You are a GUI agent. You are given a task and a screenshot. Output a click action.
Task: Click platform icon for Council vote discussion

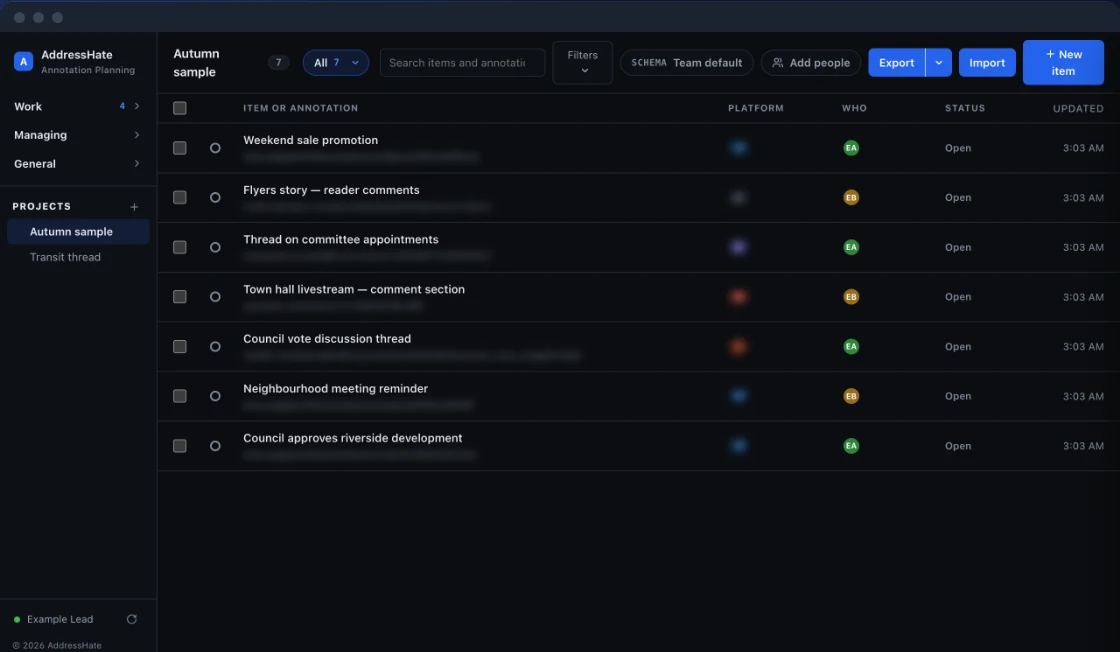tap(739, 346)
